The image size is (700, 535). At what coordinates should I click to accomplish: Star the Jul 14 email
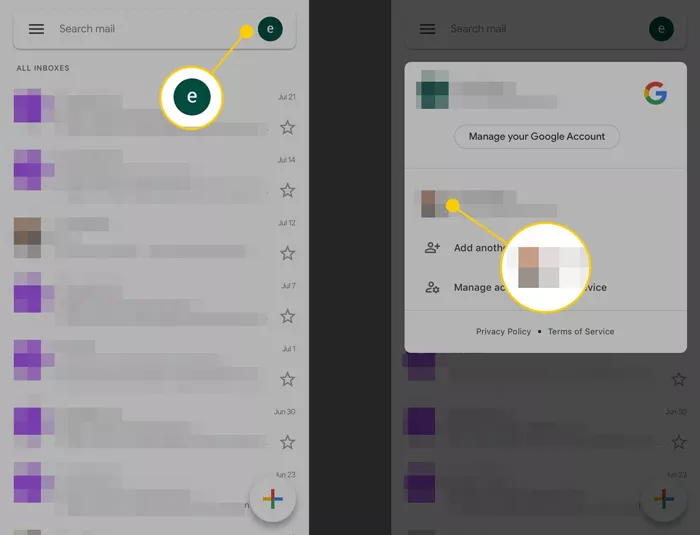click(x=287, y=190)
